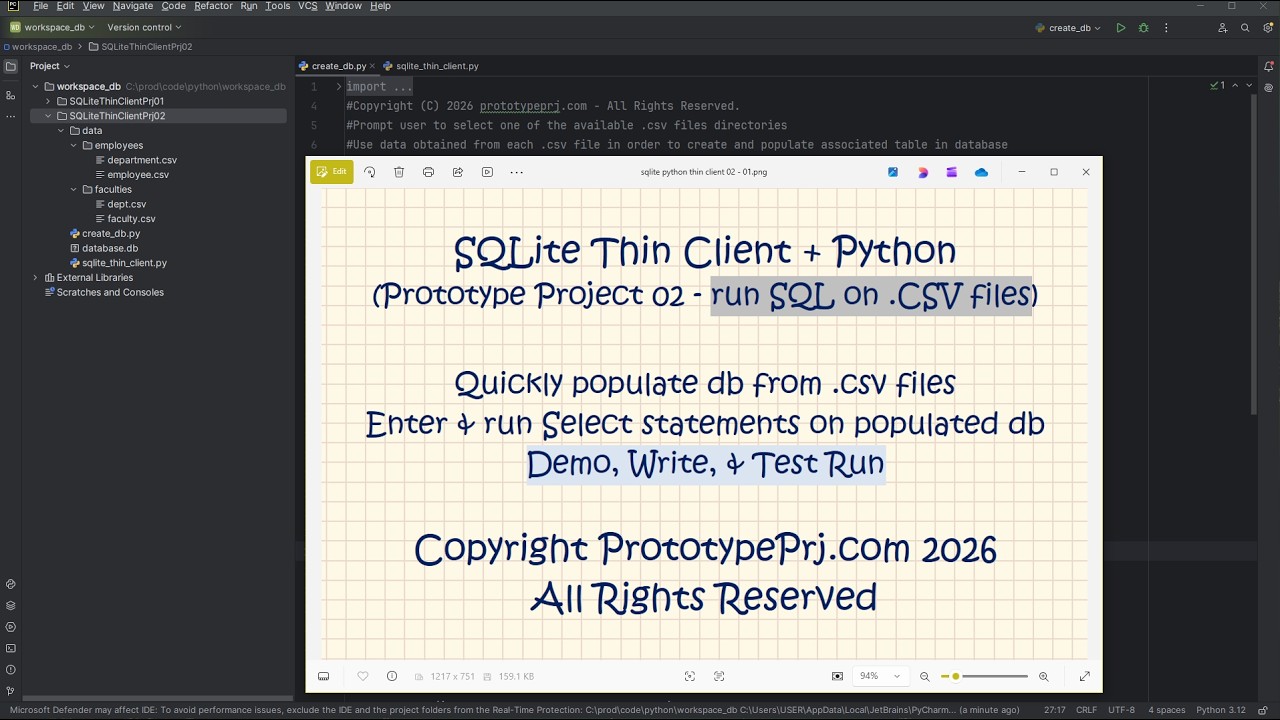Click the blue edit-image app icon in Photos
Viewport: 1280px width, 720px height.
[x=893, y=172]
